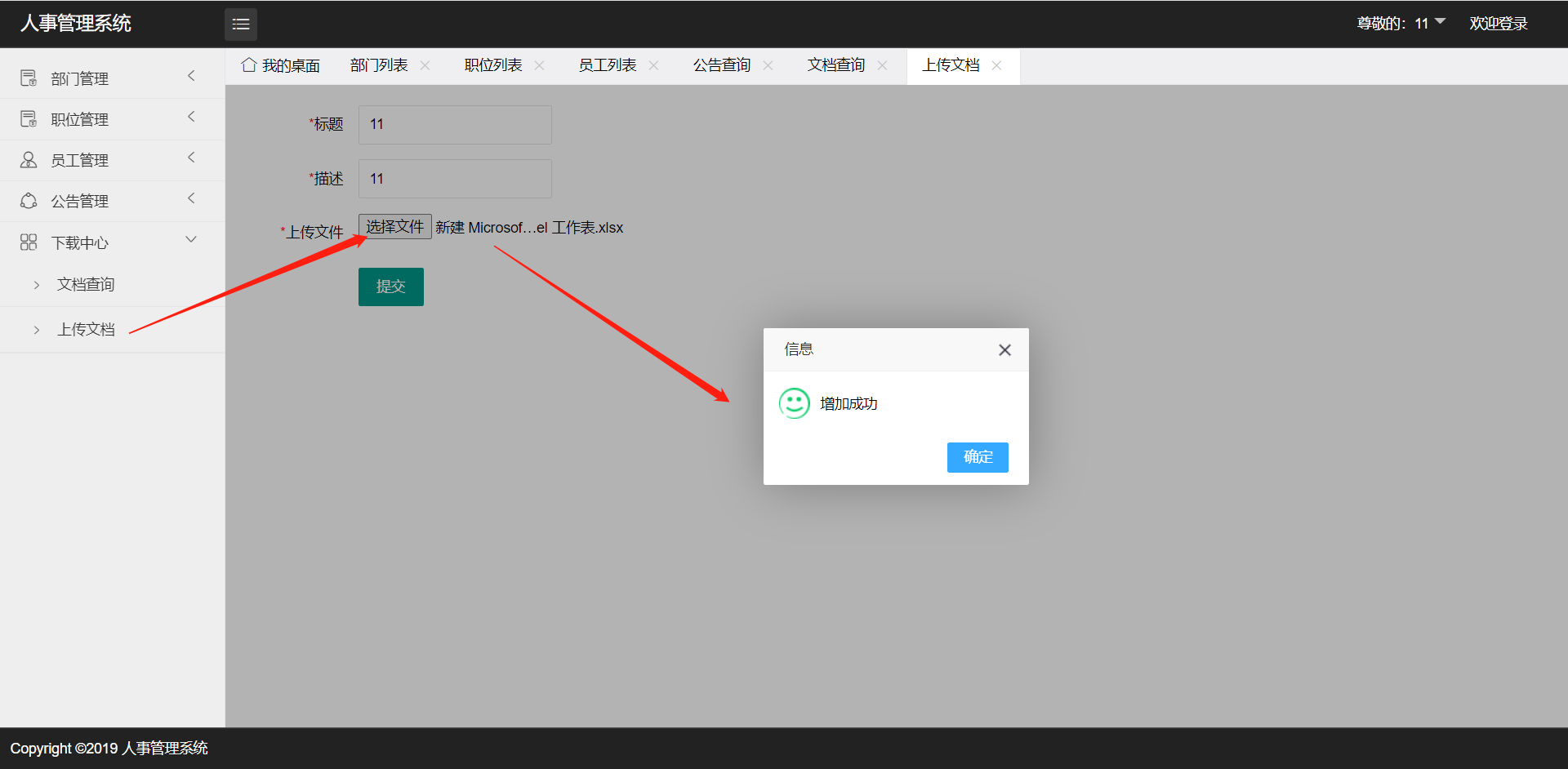Click the hamburger menu toggle icon
Image resolution: width=1568 pixels, height=769 pixels.
(x=240, y=24)
